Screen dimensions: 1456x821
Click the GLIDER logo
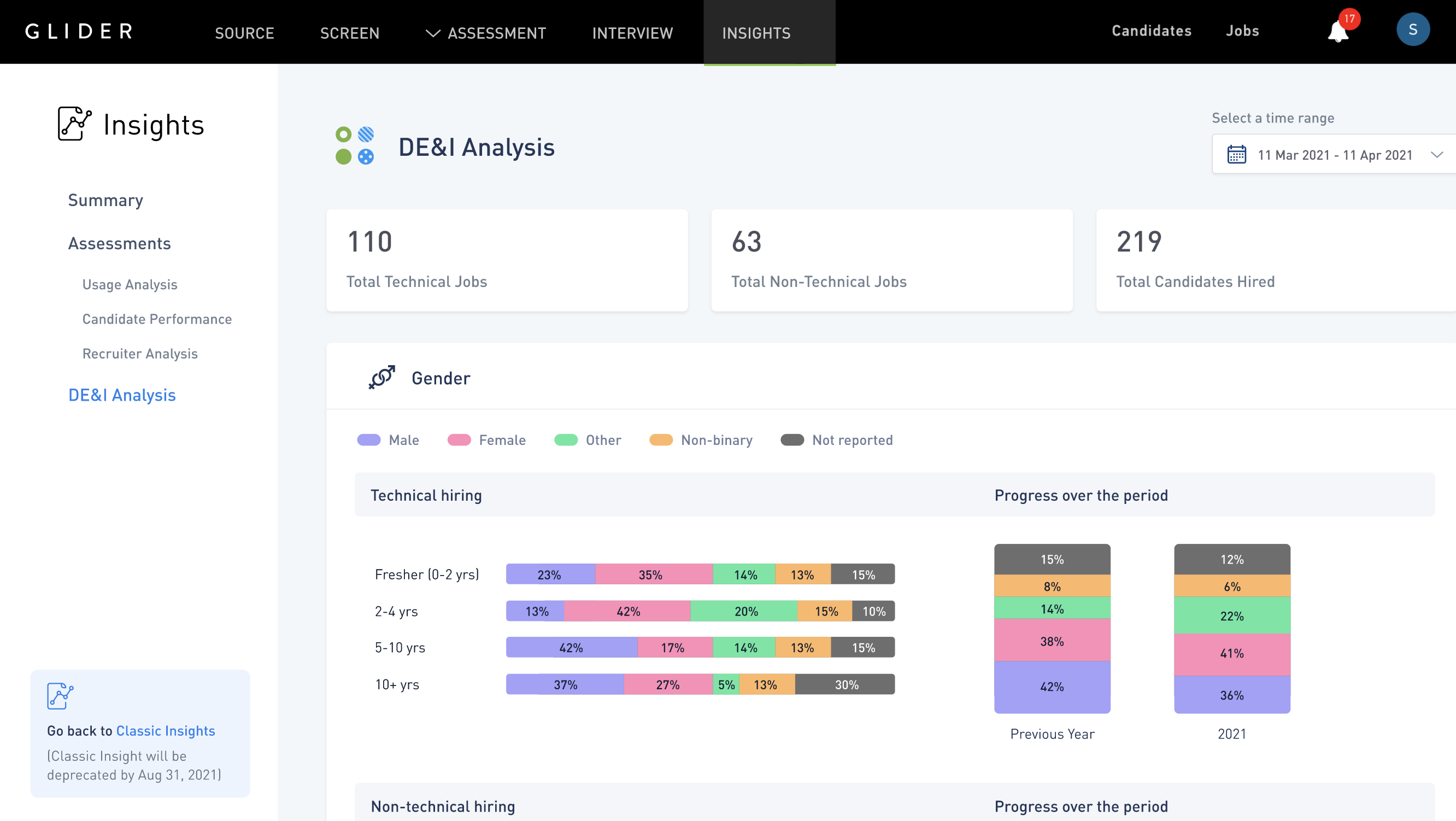(78, 31)
